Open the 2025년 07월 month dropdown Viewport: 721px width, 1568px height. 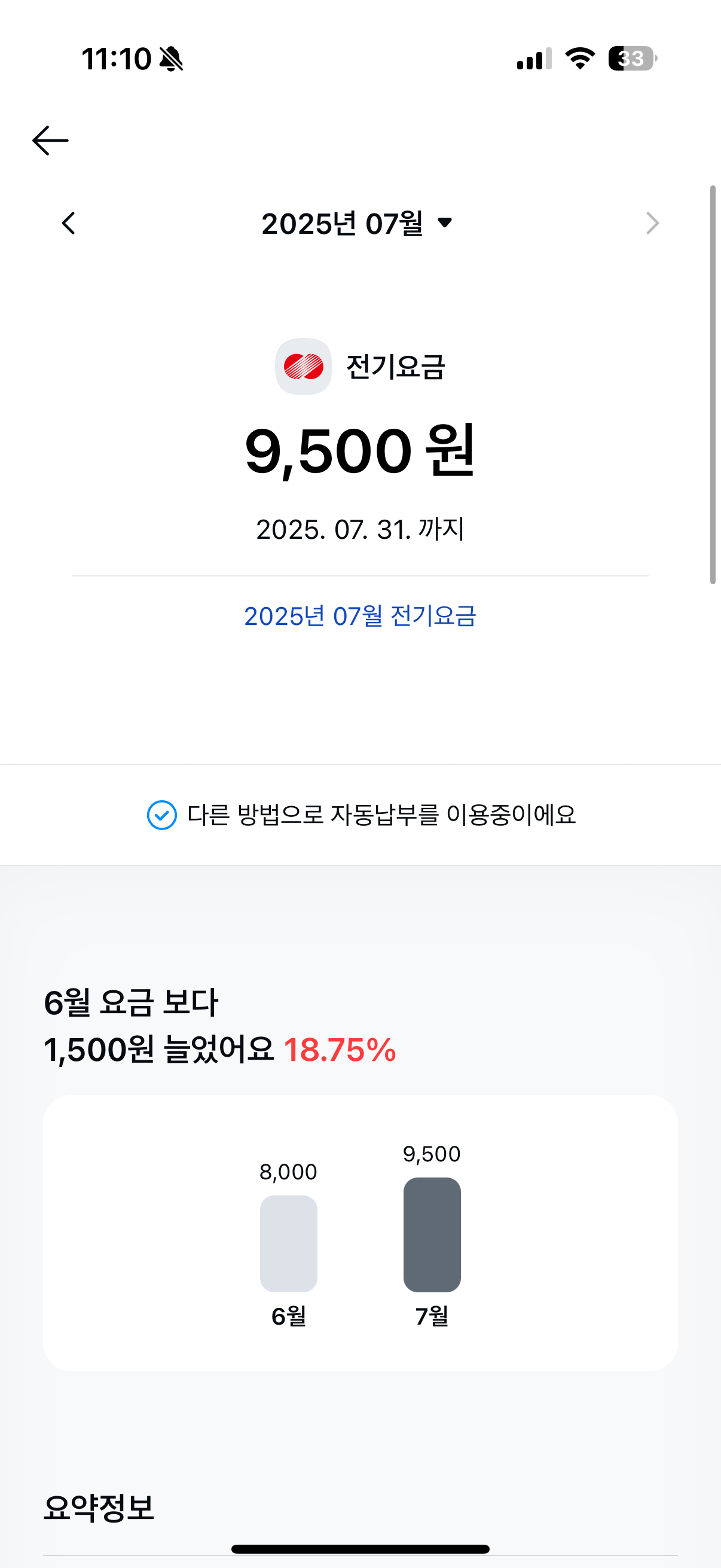[357, 224]
